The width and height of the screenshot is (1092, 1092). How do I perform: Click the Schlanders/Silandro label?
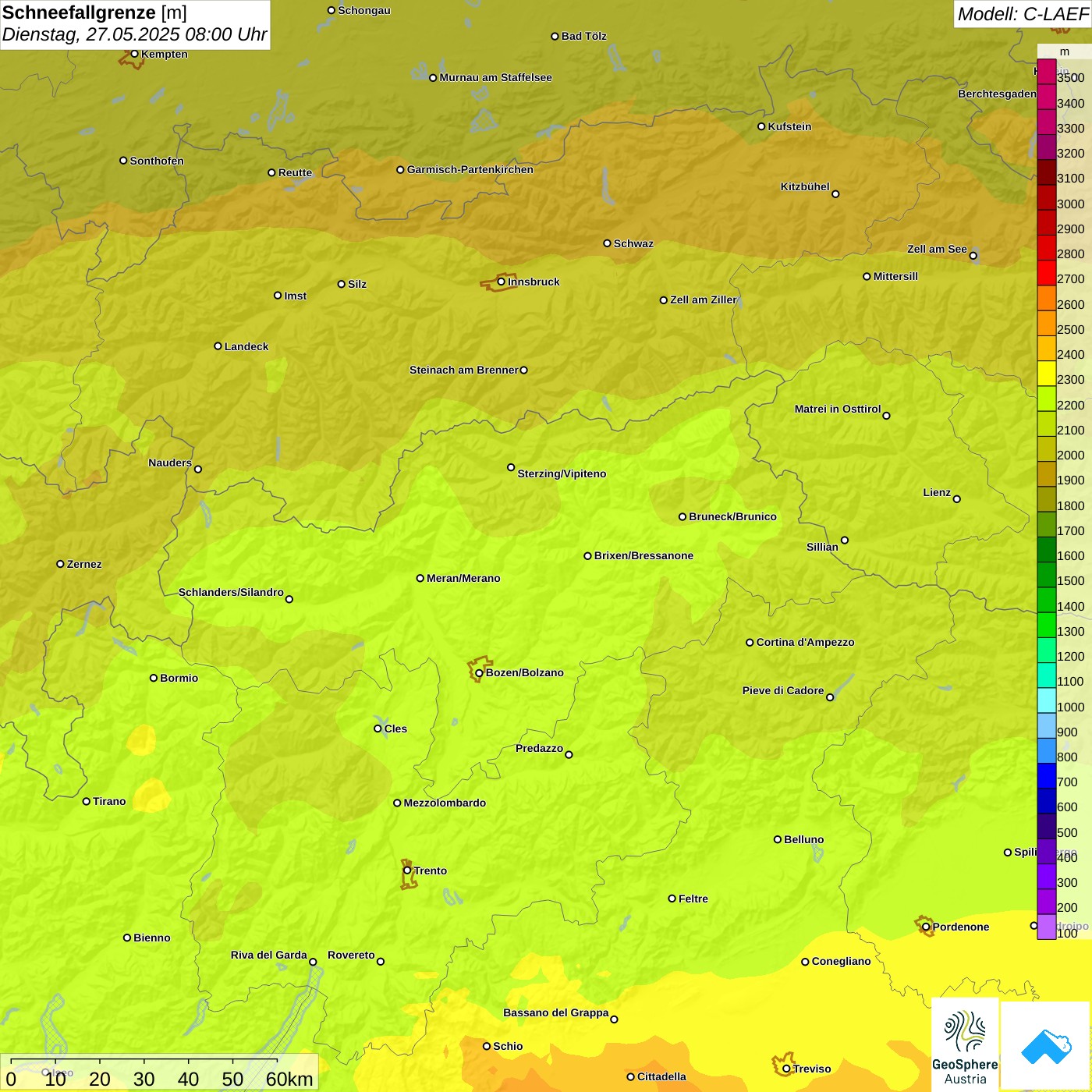(231, 592)
